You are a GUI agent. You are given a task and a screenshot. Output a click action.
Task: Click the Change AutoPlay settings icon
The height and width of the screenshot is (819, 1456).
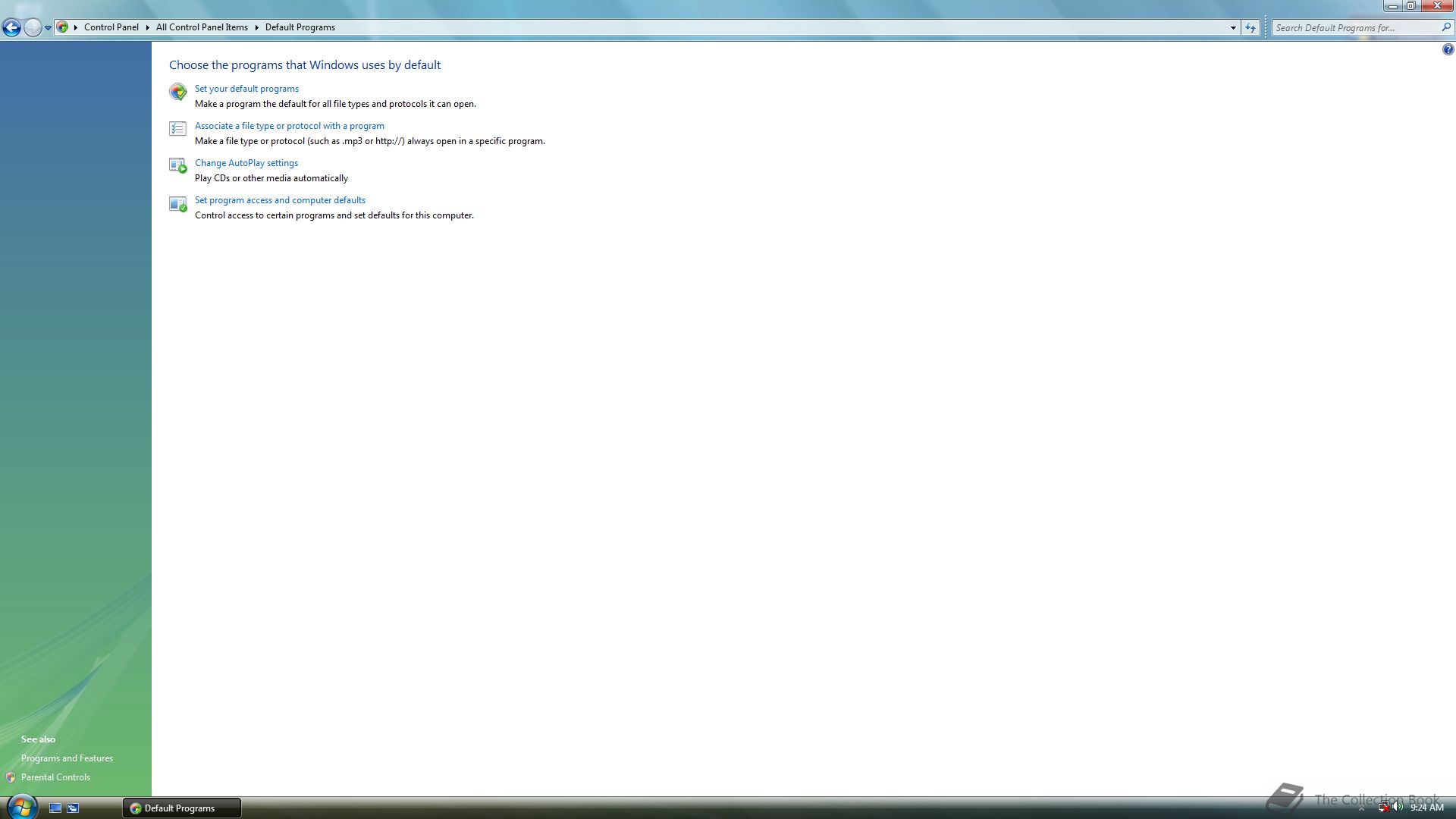click(177, 166)
